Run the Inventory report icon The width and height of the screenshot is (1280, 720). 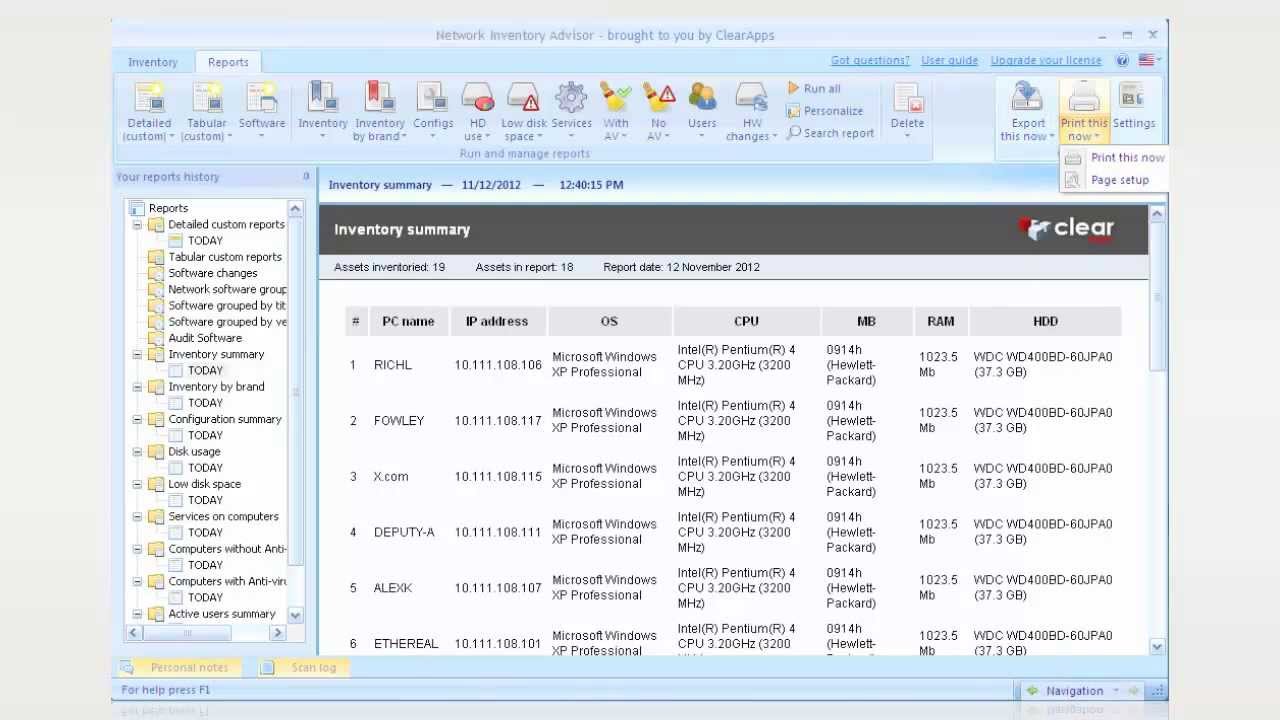322,98
